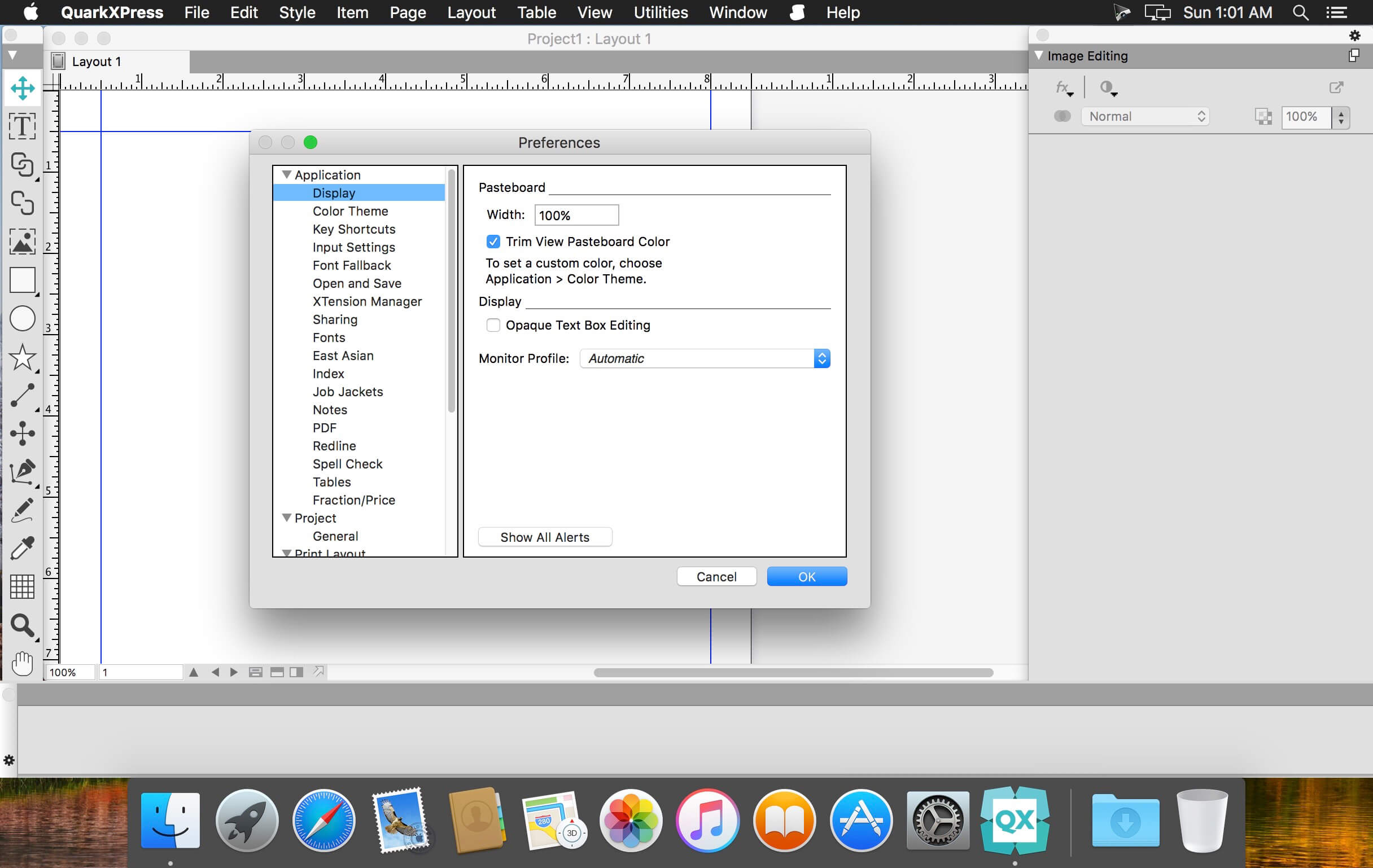Open the Monitor Profile dropdown
1373x868 pixels.
(705, 358)
